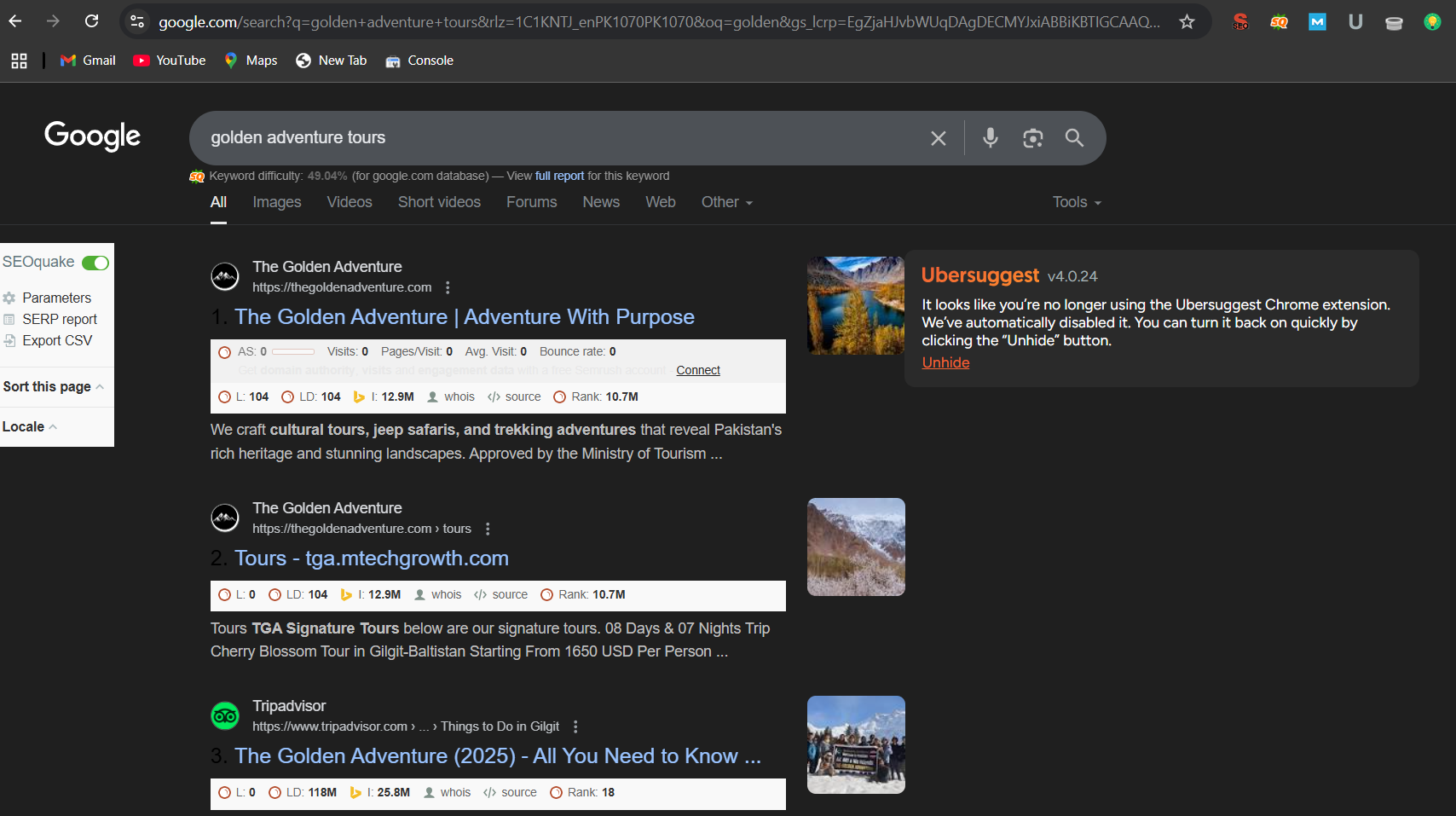The width and height of the screenshot is (1456, 816).
Task: Click the Bing index icon for first result
Action: [359, 396]
